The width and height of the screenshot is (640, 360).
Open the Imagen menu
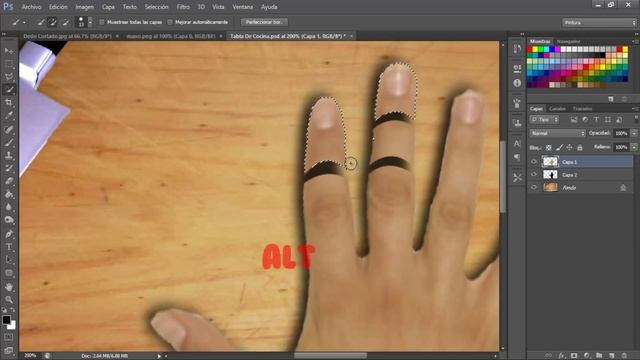click(x=84, y=7)
